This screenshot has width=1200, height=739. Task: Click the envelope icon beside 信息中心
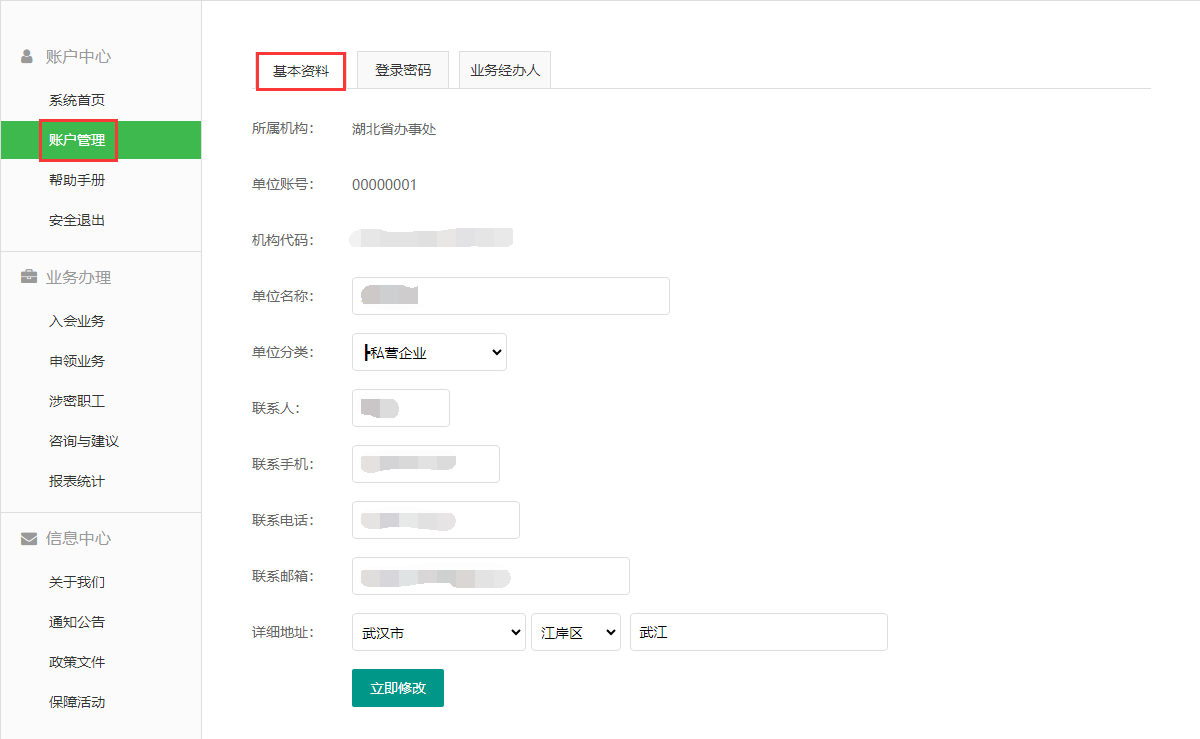(29, 538)
